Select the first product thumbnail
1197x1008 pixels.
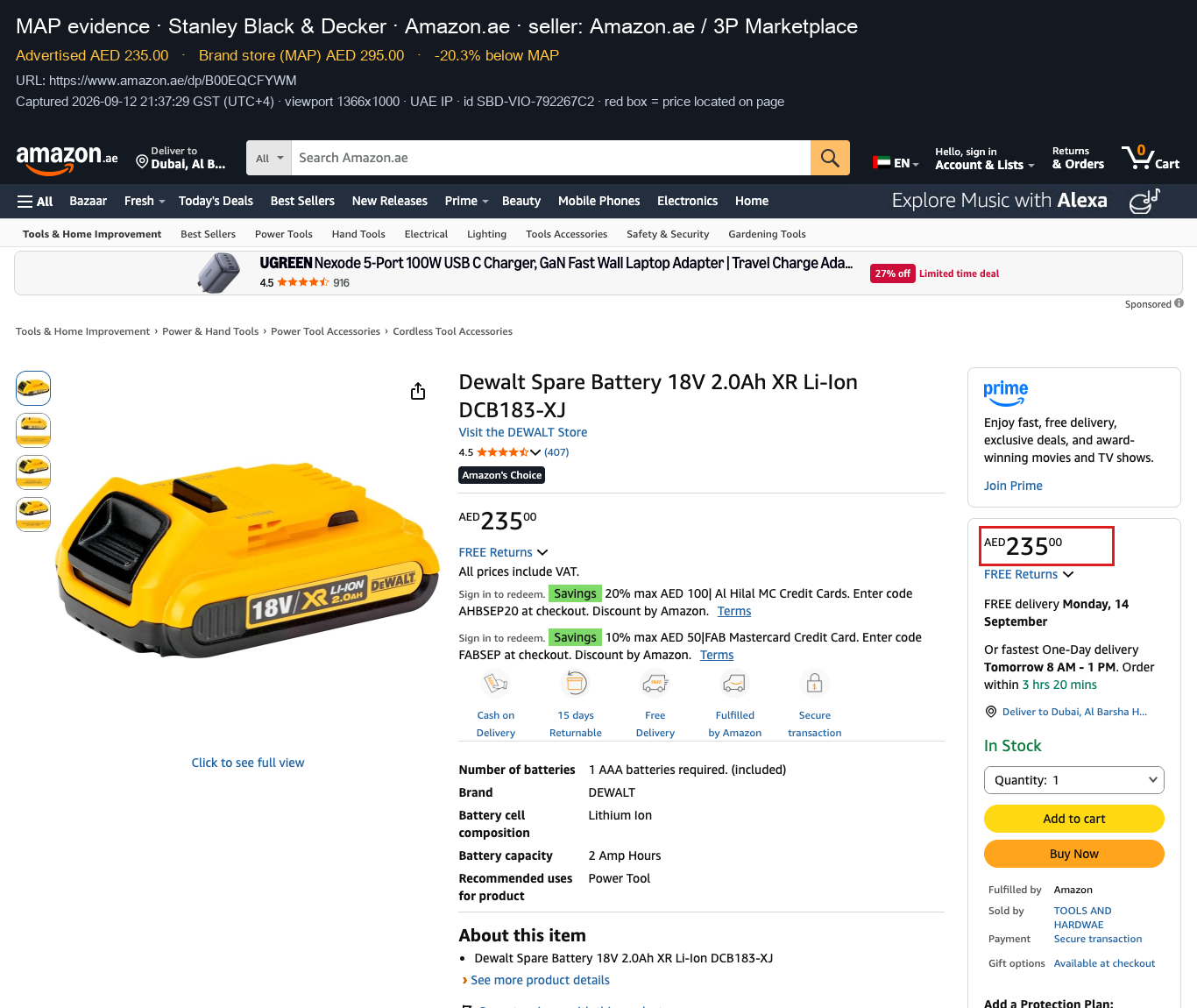click(x=33, y=387)
